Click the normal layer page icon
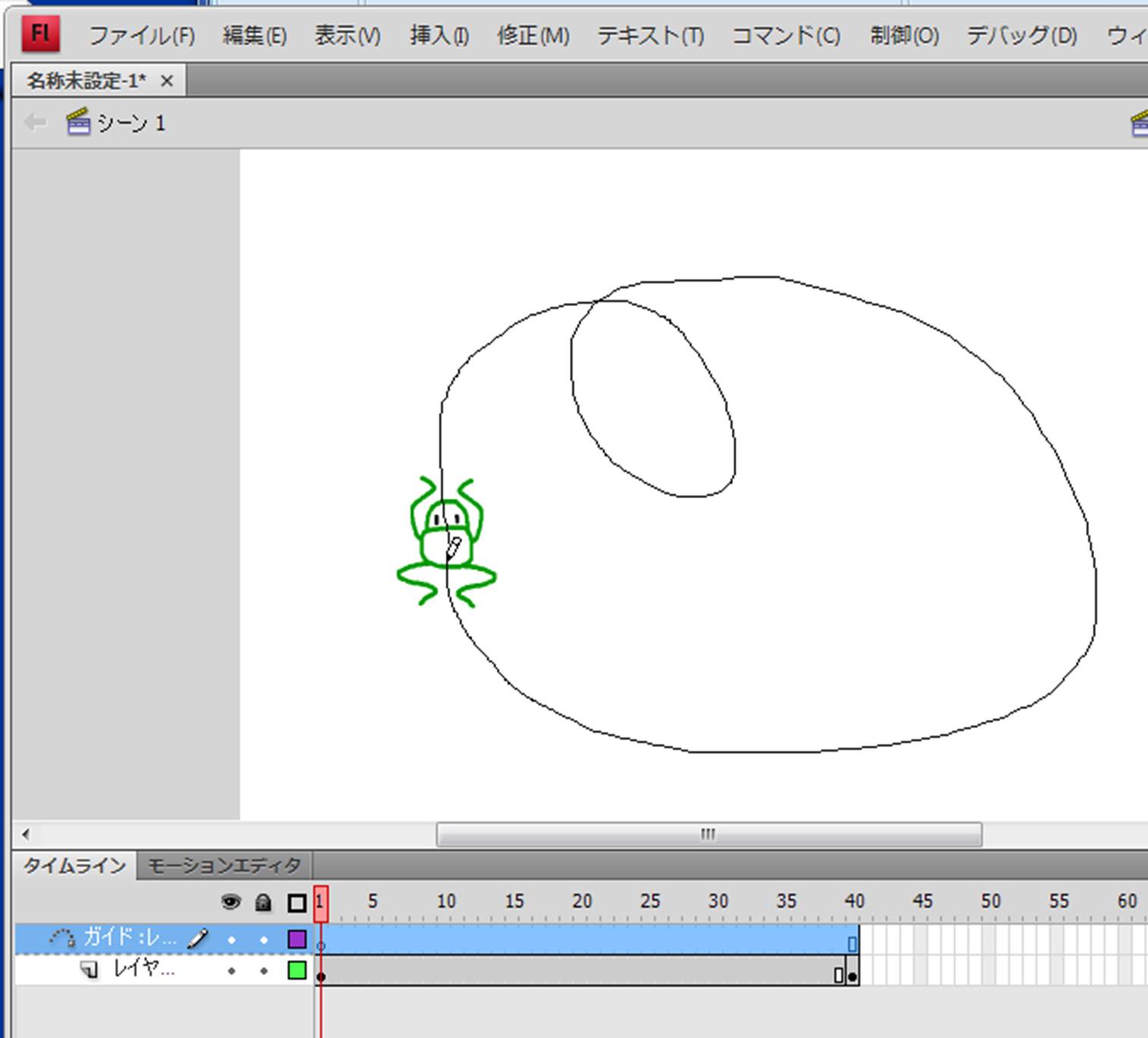Viewport: 1148px width, 1038px height. [x=90, y=970]
